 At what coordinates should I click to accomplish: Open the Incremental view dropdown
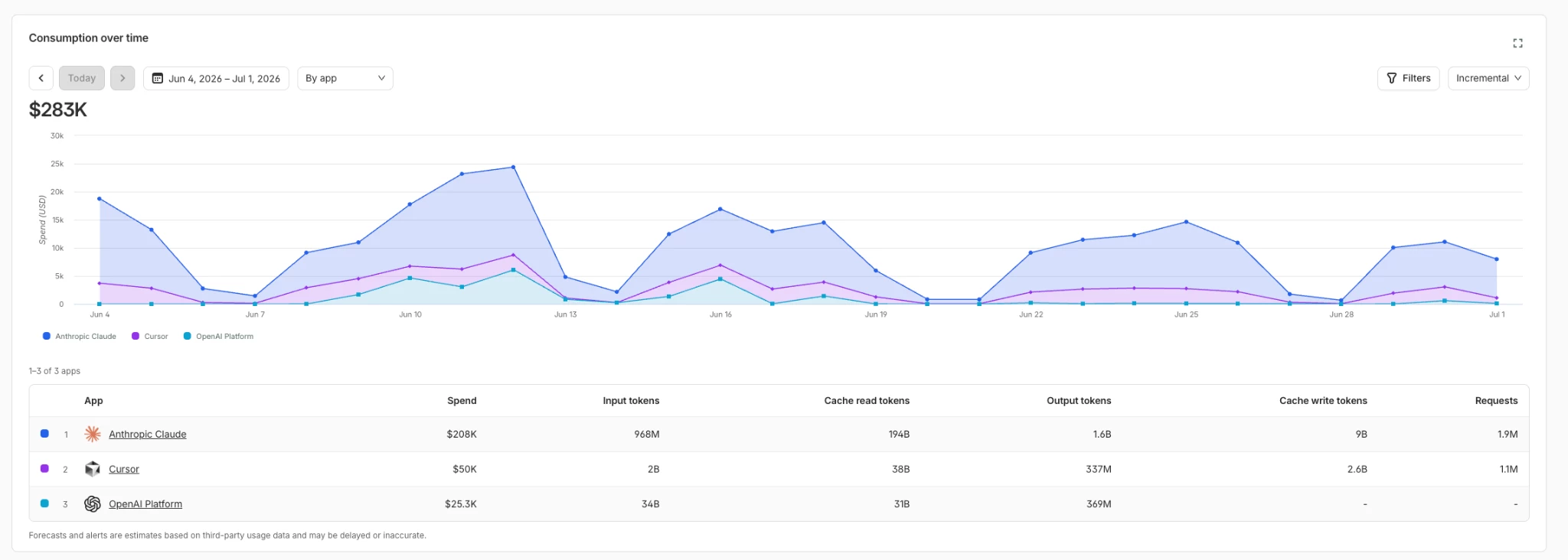tap(1488, 78)
